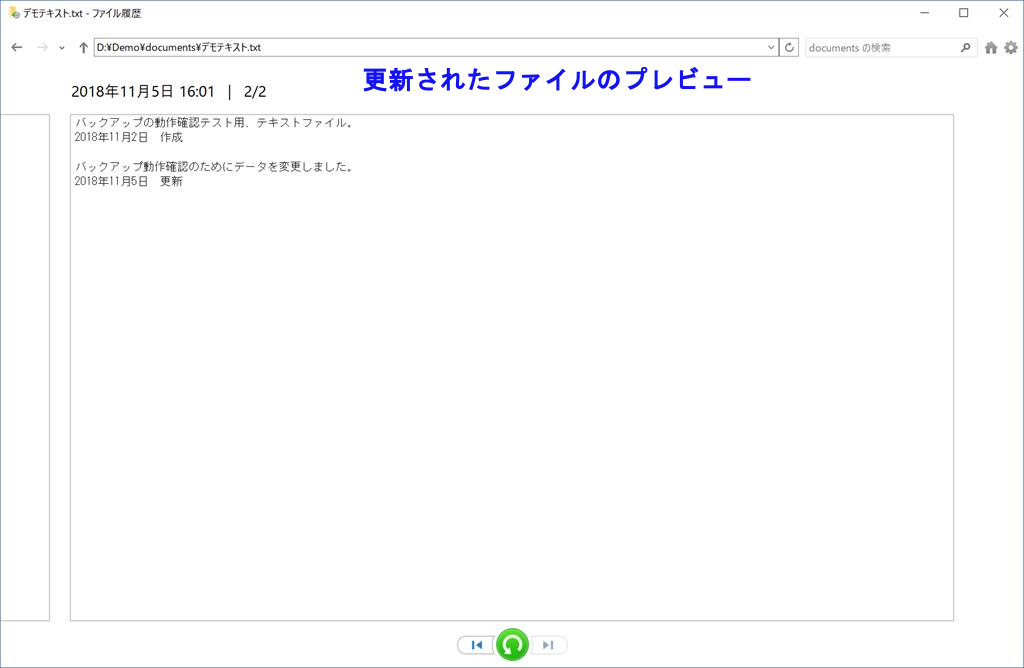Viewport: 1024px width, 668px height.
Task: Open the settings gear menu
Action: (1010, 47)
